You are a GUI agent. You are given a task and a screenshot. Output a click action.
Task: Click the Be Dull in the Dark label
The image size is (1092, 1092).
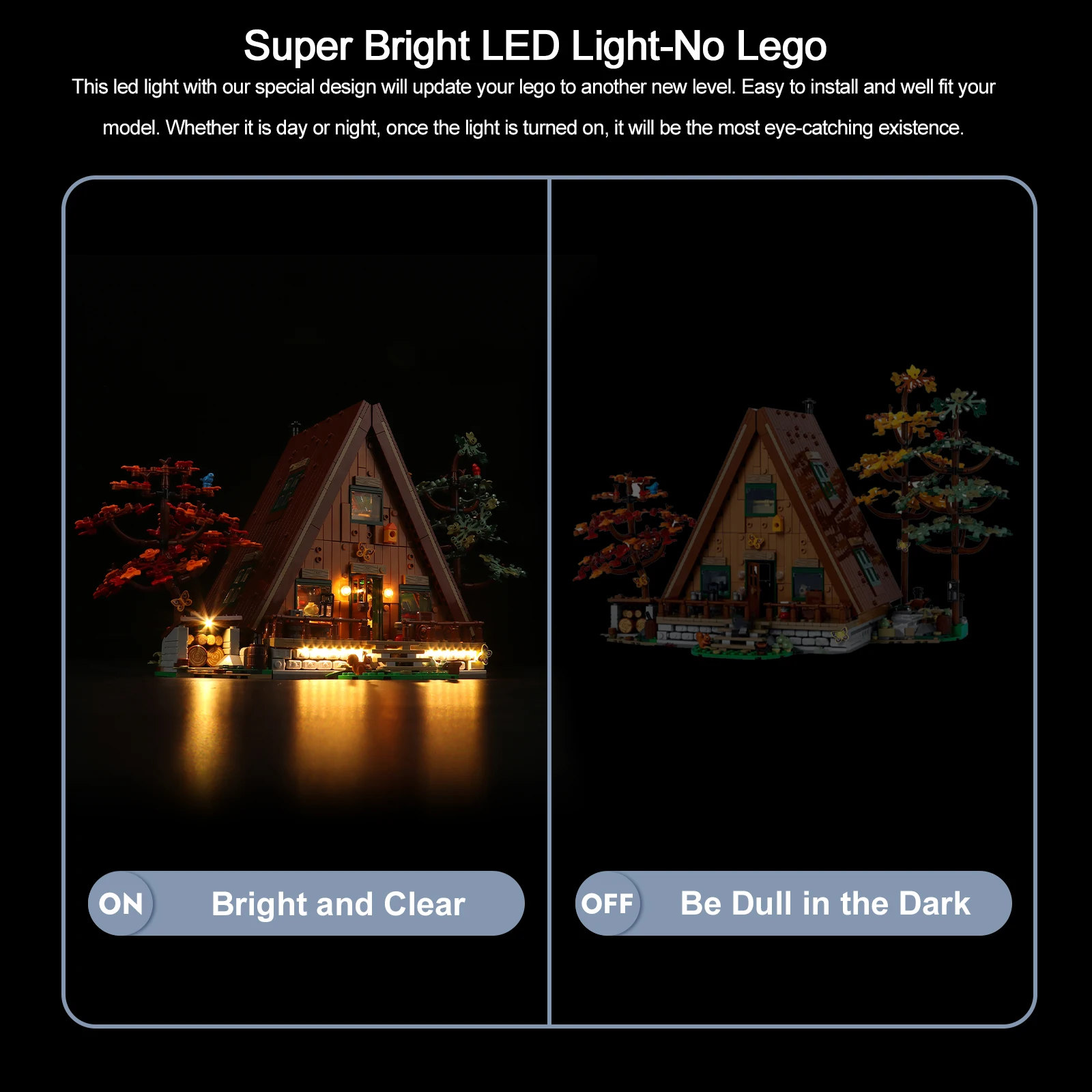pyautogui.click(x=825, y=904)
